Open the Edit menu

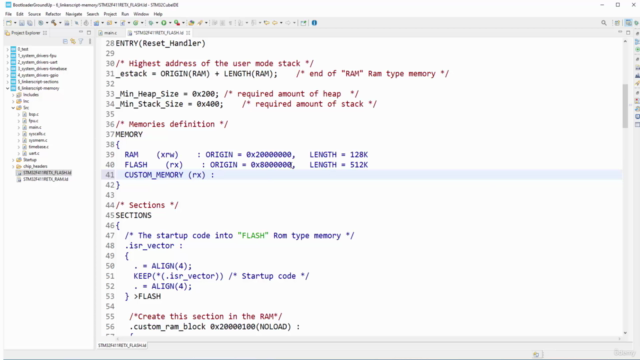point(20,14)
